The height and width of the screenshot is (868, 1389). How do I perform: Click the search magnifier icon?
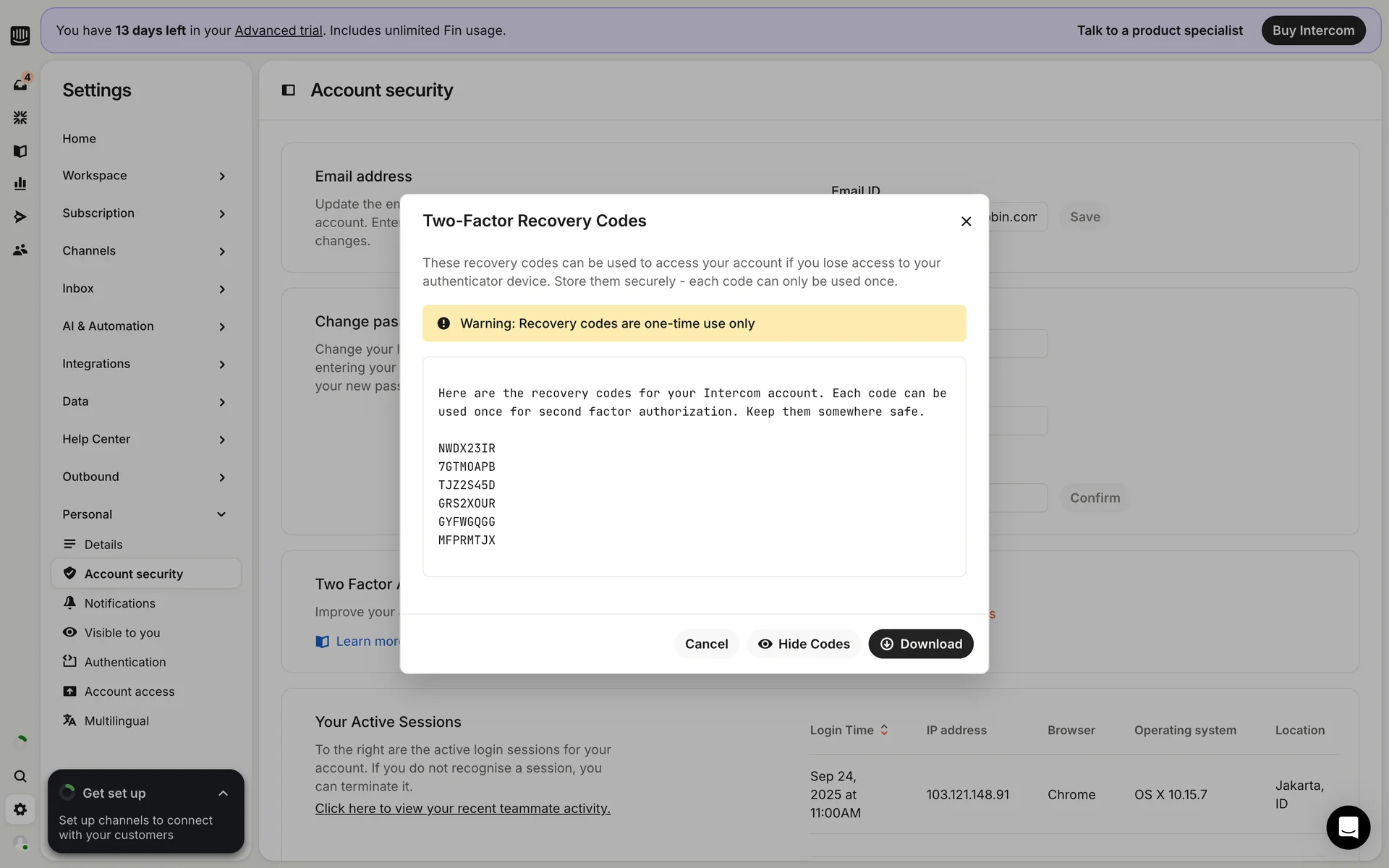[x=20, y=776]
